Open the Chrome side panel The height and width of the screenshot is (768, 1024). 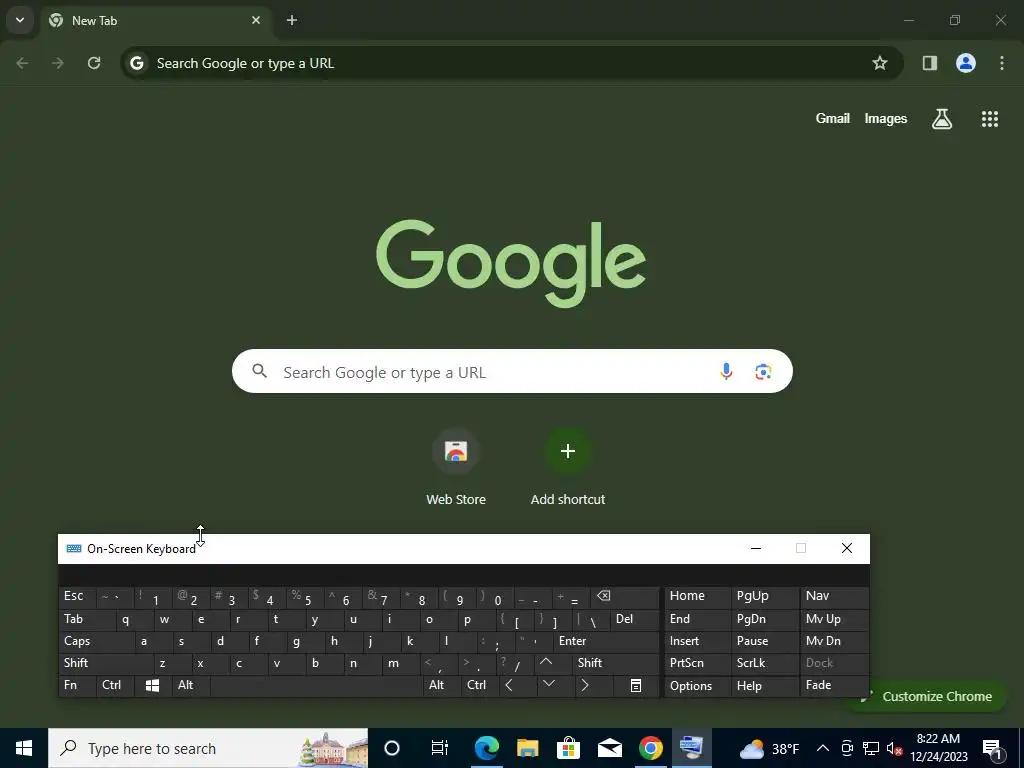(x=930, y=63)
